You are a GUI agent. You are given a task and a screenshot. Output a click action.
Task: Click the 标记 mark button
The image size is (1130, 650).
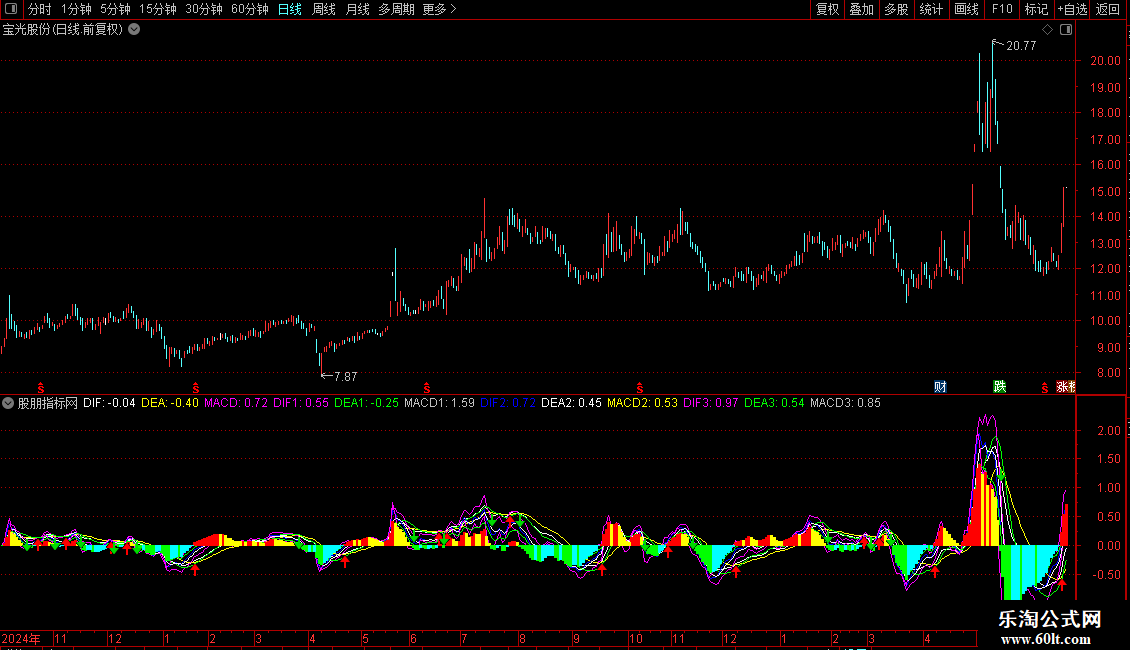click(1036, 9)
